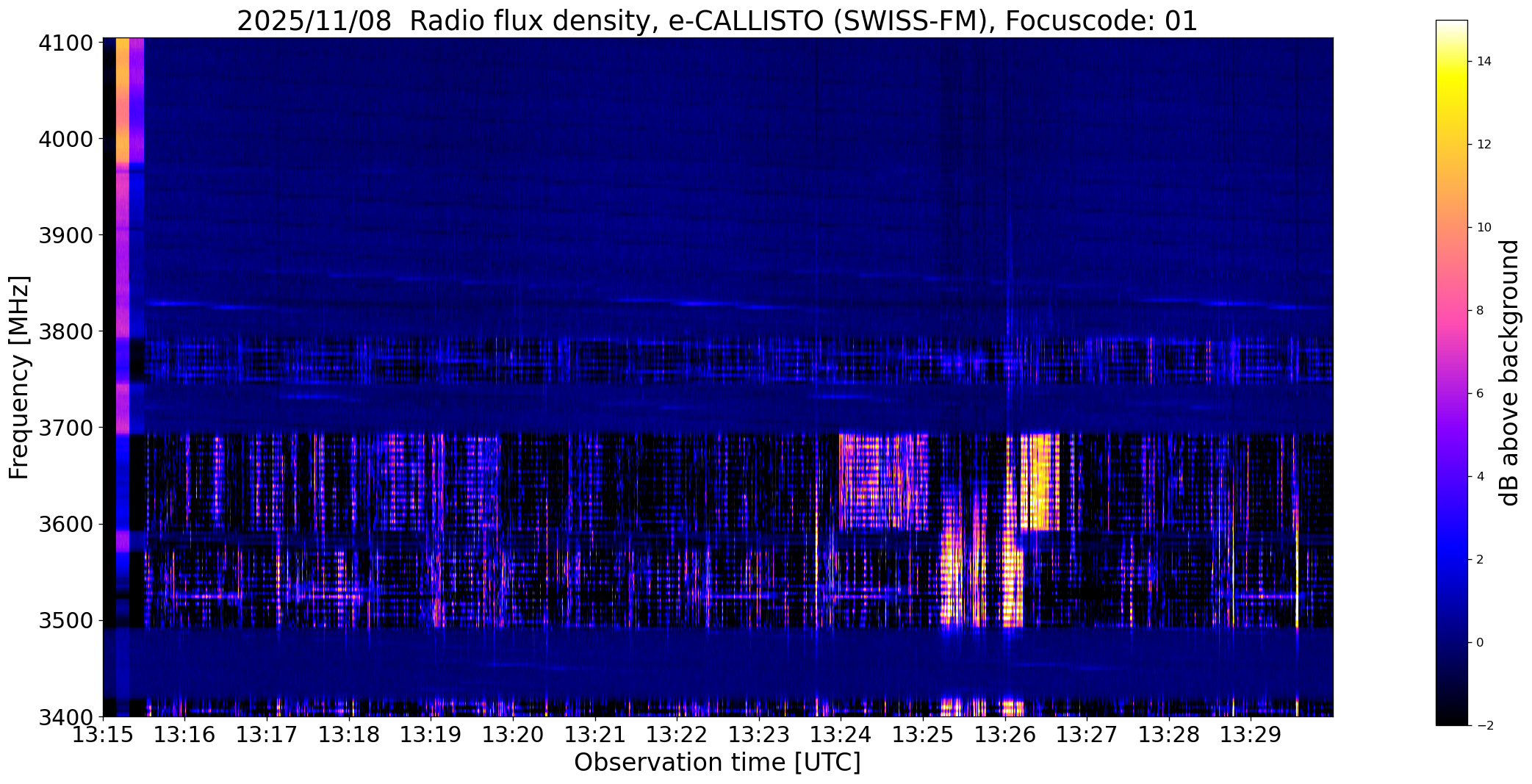The height and width of the screenshot is (784, 1532).
Task: Click the 'Frequency [MHz]' y-axis label
Action: pyautogui.click(x=19, y=378)
